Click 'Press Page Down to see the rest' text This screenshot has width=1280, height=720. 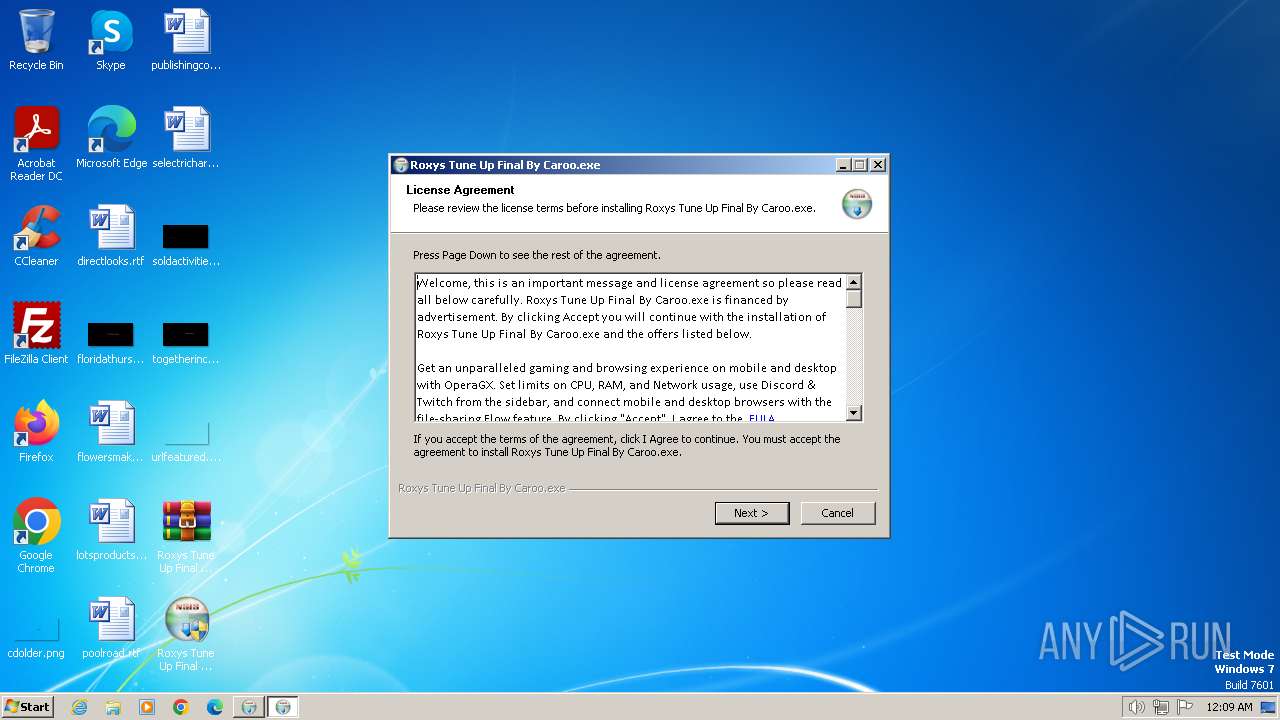[x=537, y=255]
